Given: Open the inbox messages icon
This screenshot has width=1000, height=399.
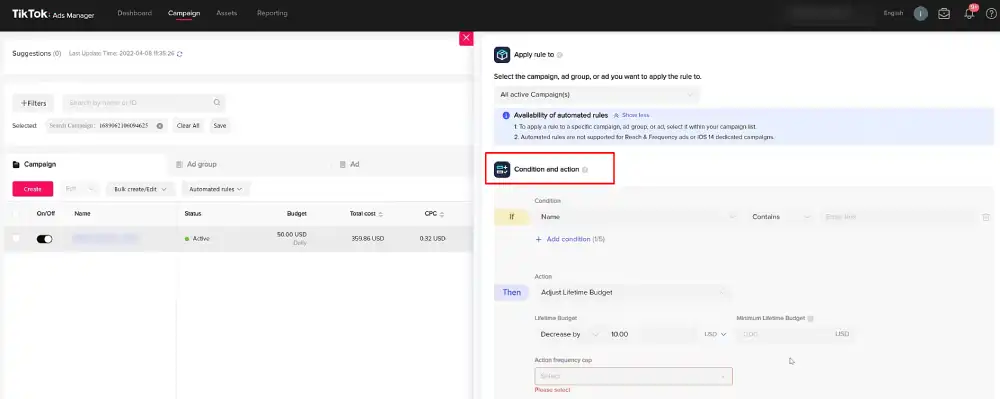Looking at the screenshot, I should pyautogui.click(x=944, y=13).
